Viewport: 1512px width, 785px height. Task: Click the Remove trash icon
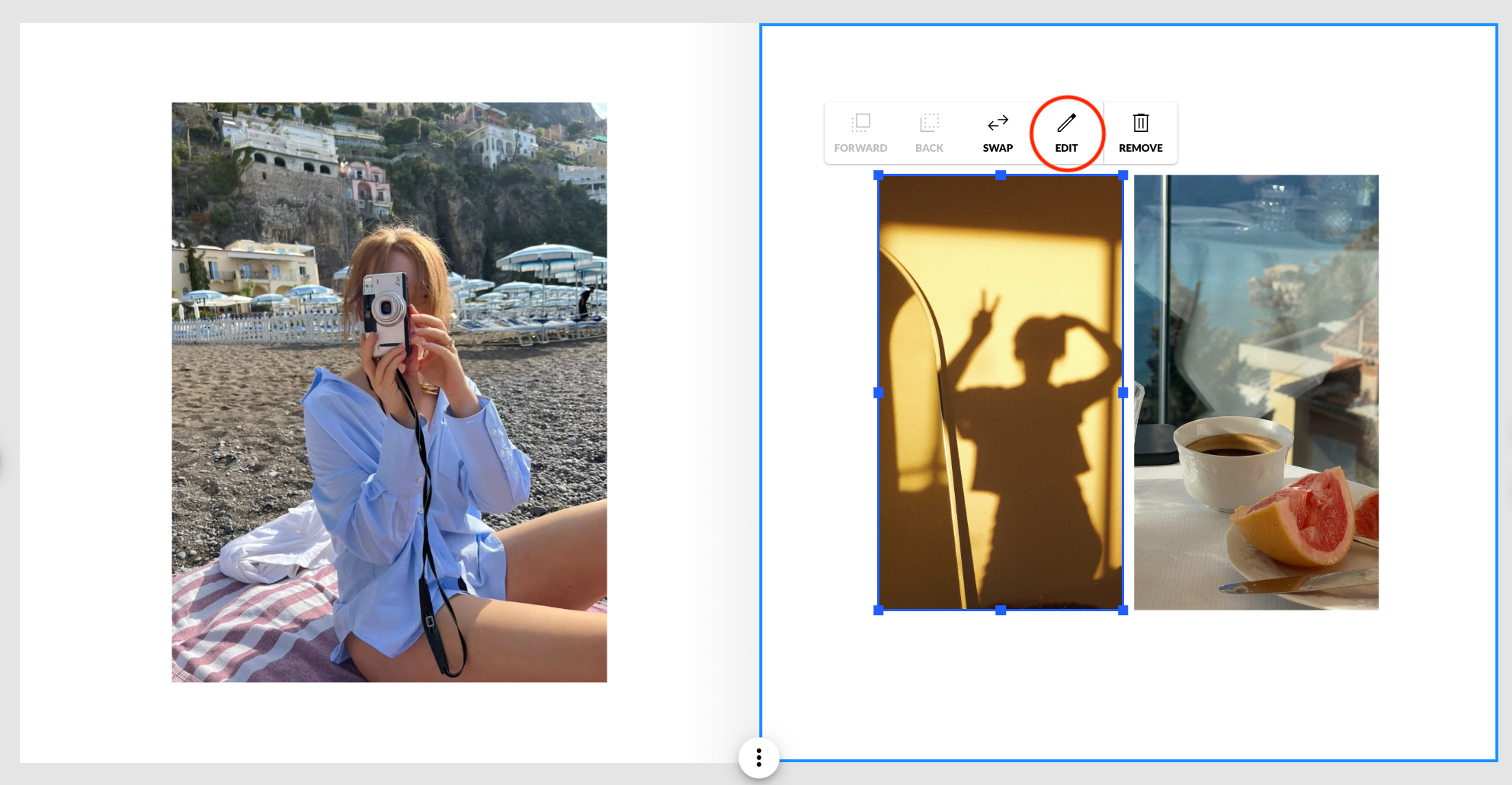click(1140, 122)
